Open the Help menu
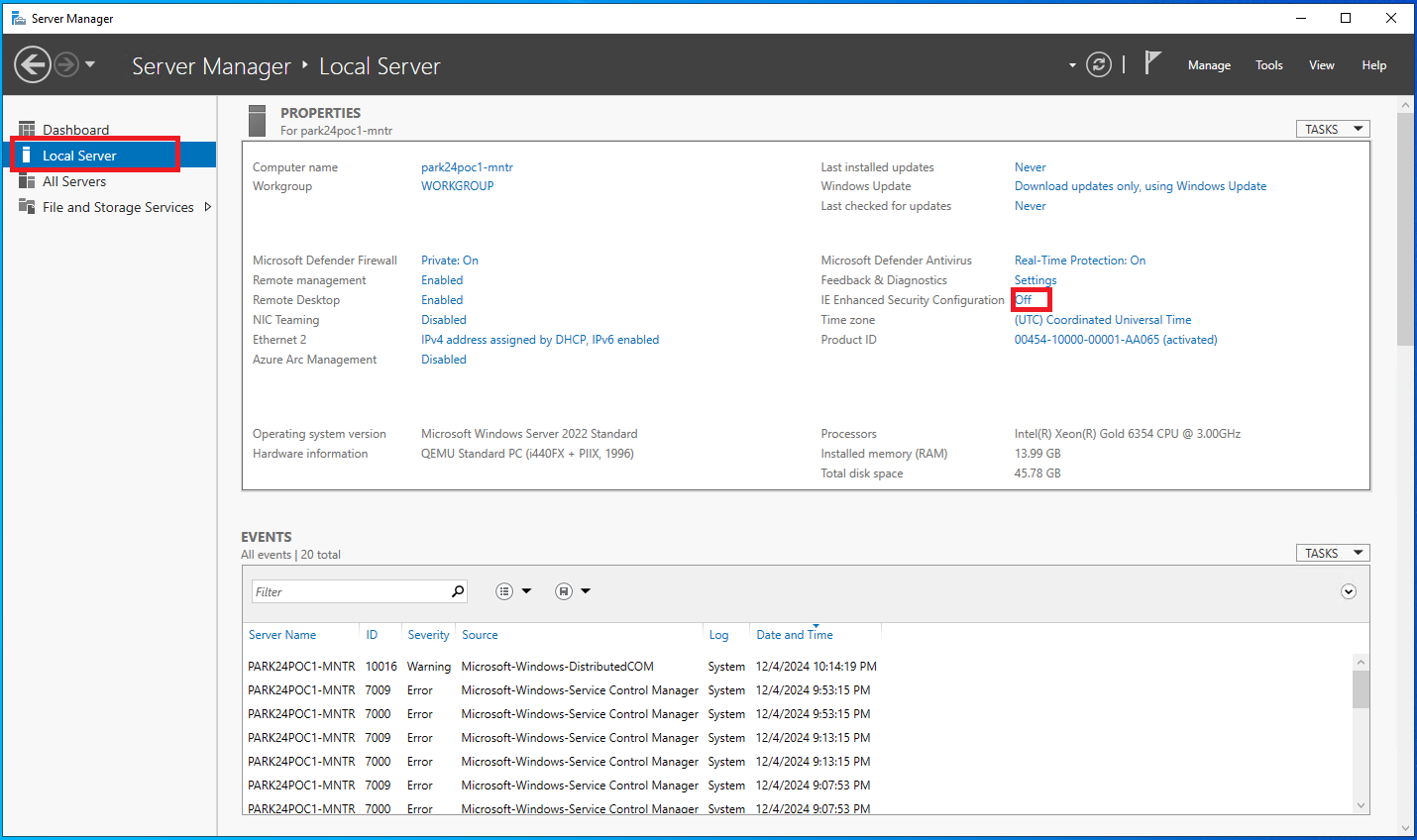This screenshot has height=840, width=1417. [x=1374, y=65]
